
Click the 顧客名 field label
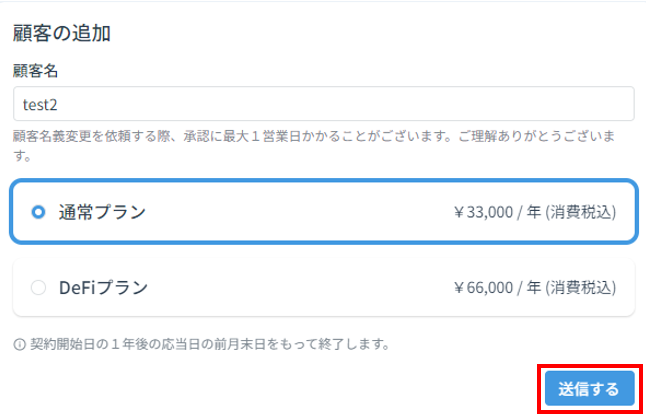[35, 71]
